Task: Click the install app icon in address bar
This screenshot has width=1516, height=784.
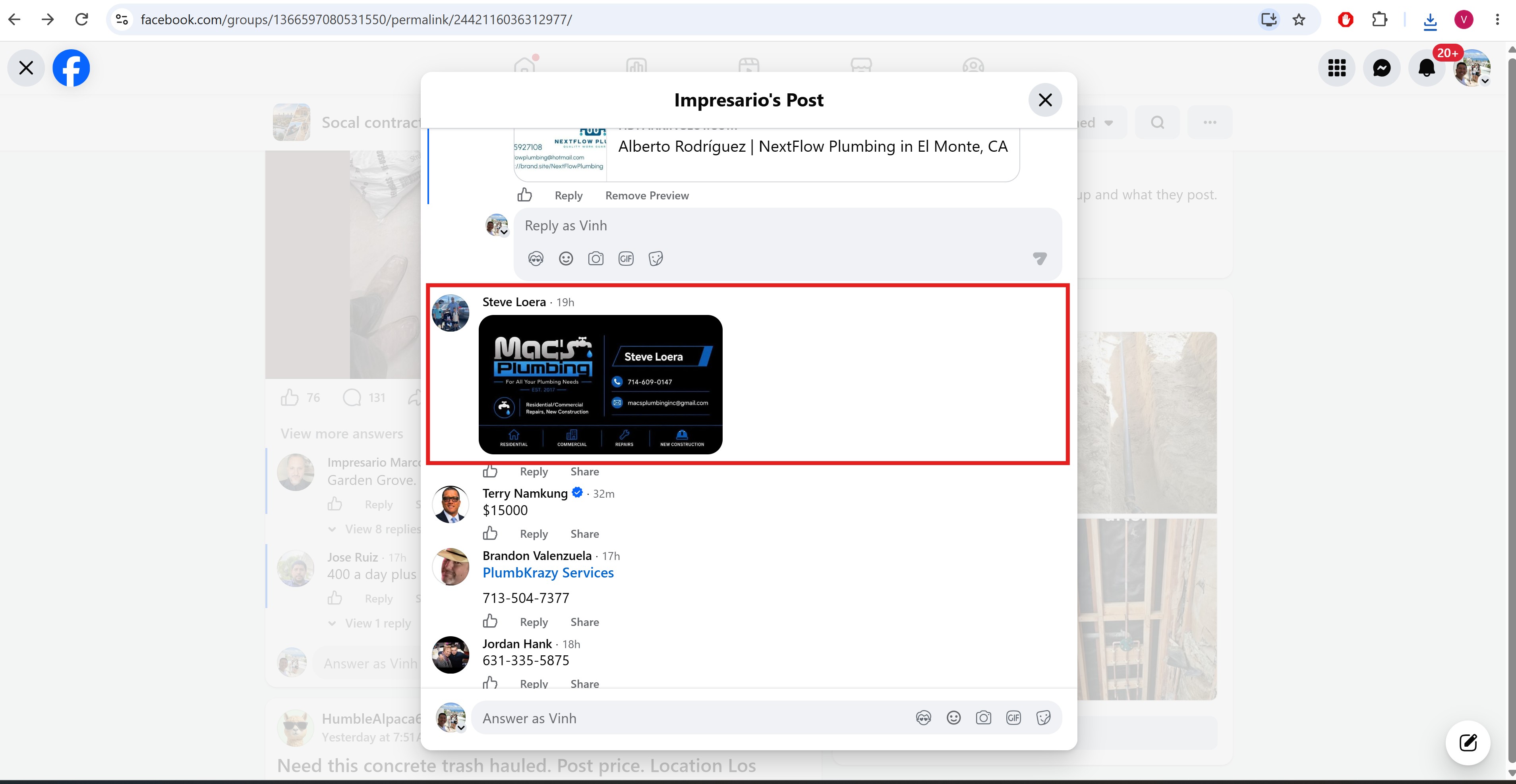Action: [x=1269, y=19]
